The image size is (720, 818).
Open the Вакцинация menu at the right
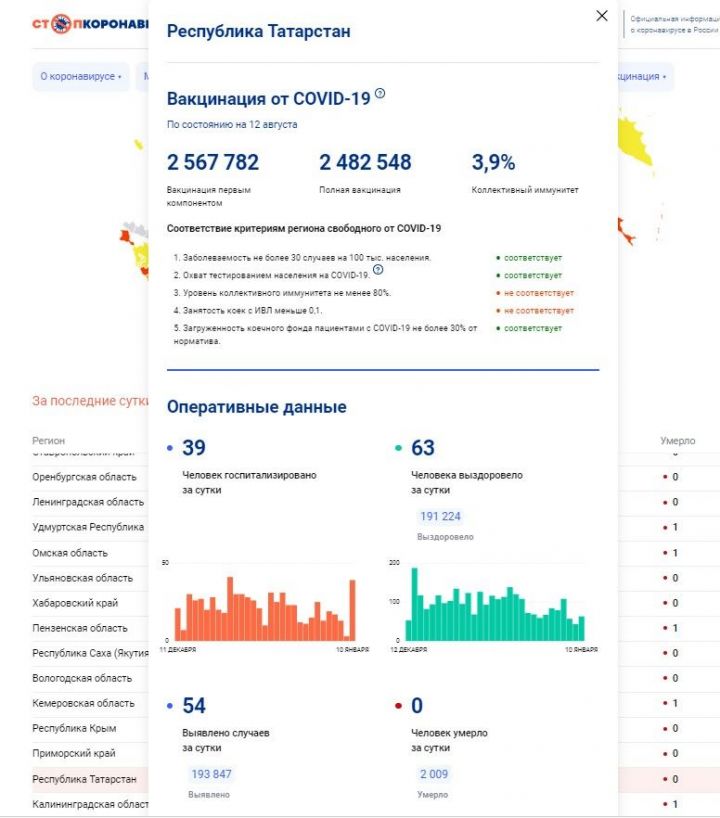click(x=645, y=76)
